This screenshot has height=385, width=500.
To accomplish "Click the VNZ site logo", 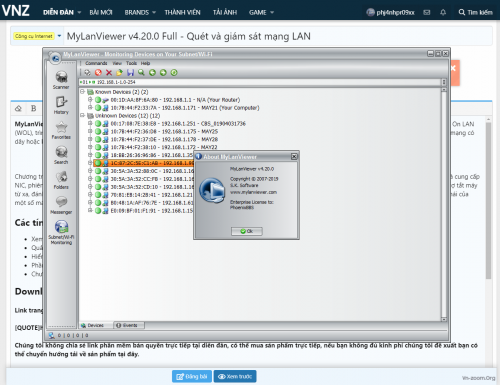I will [16, 10].
